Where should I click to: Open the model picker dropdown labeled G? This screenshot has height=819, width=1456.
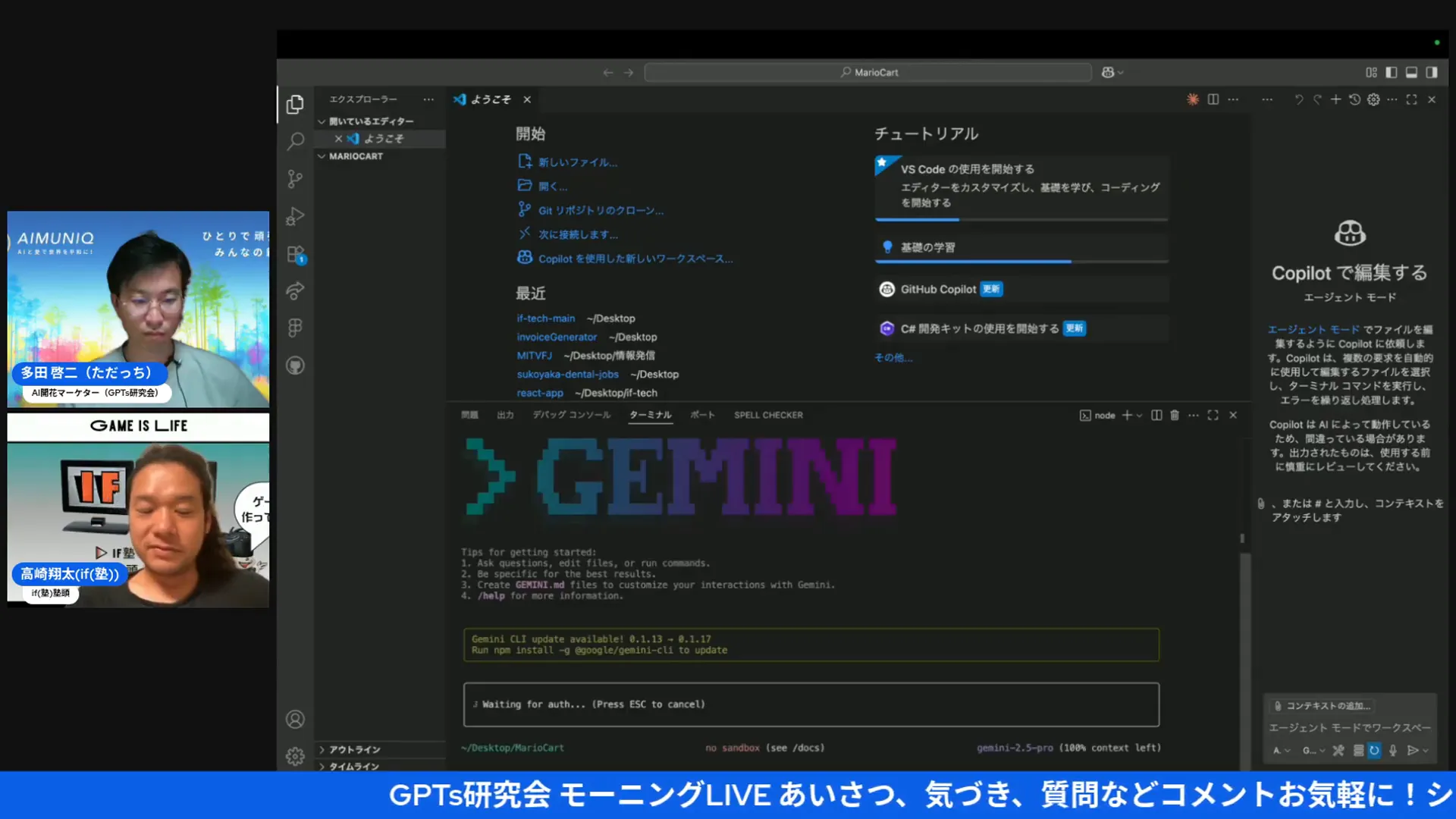coord(1313,750)
